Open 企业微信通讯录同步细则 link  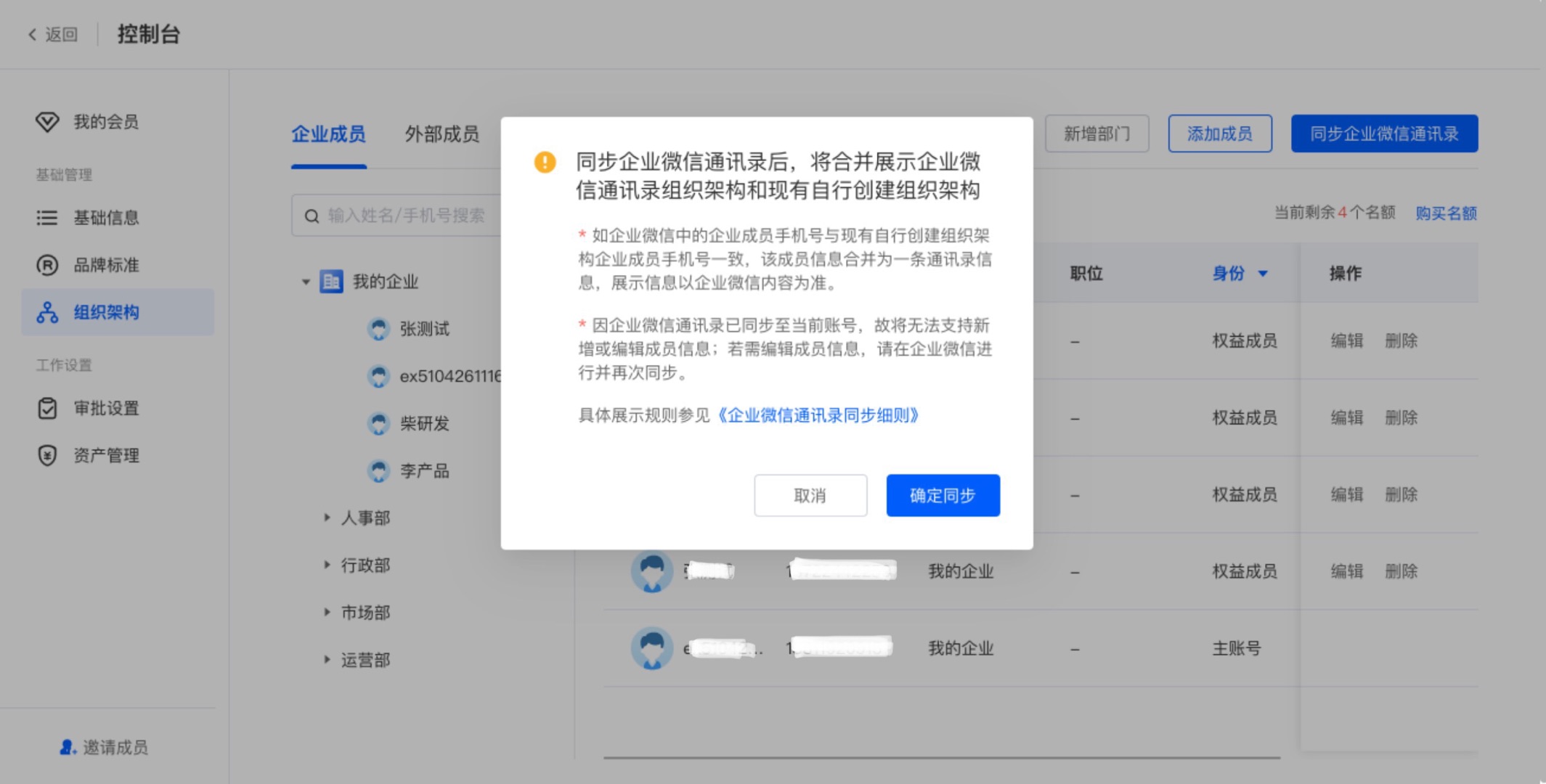tap(818, 415)
